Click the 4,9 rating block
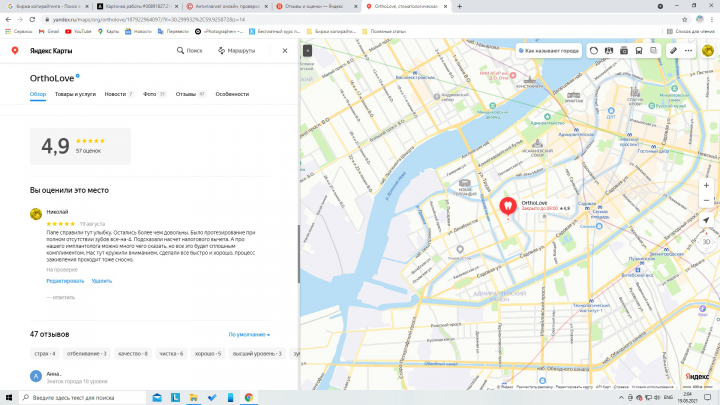Screen dimensions: 720x405 coord(80,146)
